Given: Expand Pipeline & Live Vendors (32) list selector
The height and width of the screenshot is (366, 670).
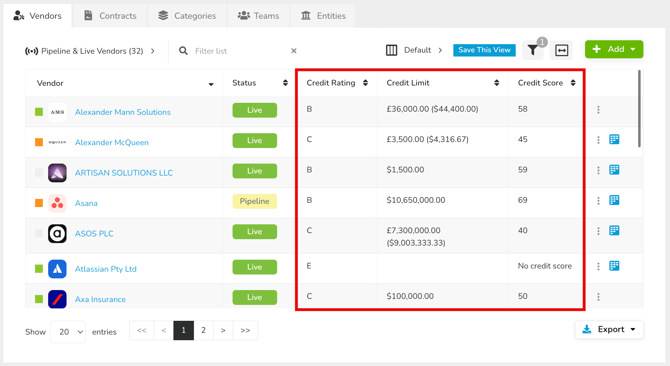Looking at the screenshot, I should (x=90, y=51).
